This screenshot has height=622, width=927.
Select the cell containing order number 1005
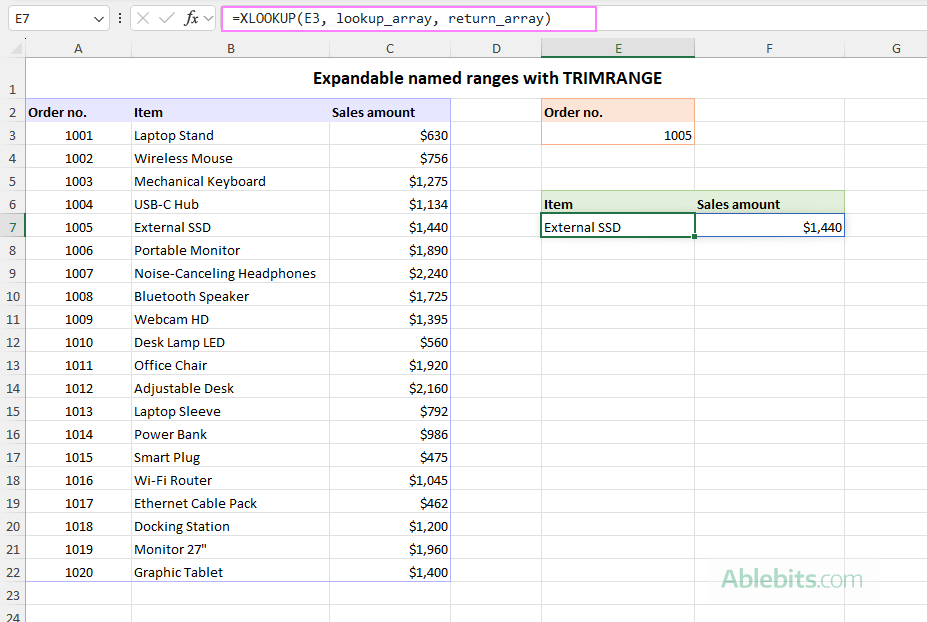(617, 135)
